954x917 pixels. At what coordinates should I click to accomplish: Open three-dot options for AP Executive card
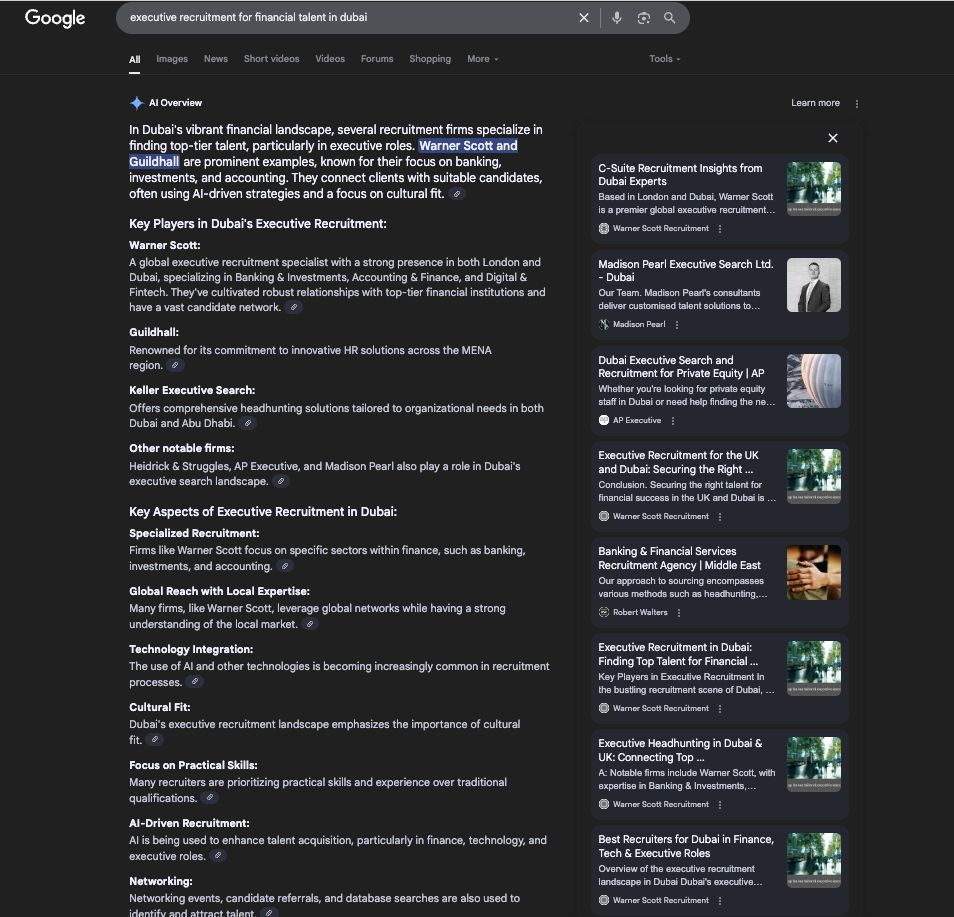point(672,420)
